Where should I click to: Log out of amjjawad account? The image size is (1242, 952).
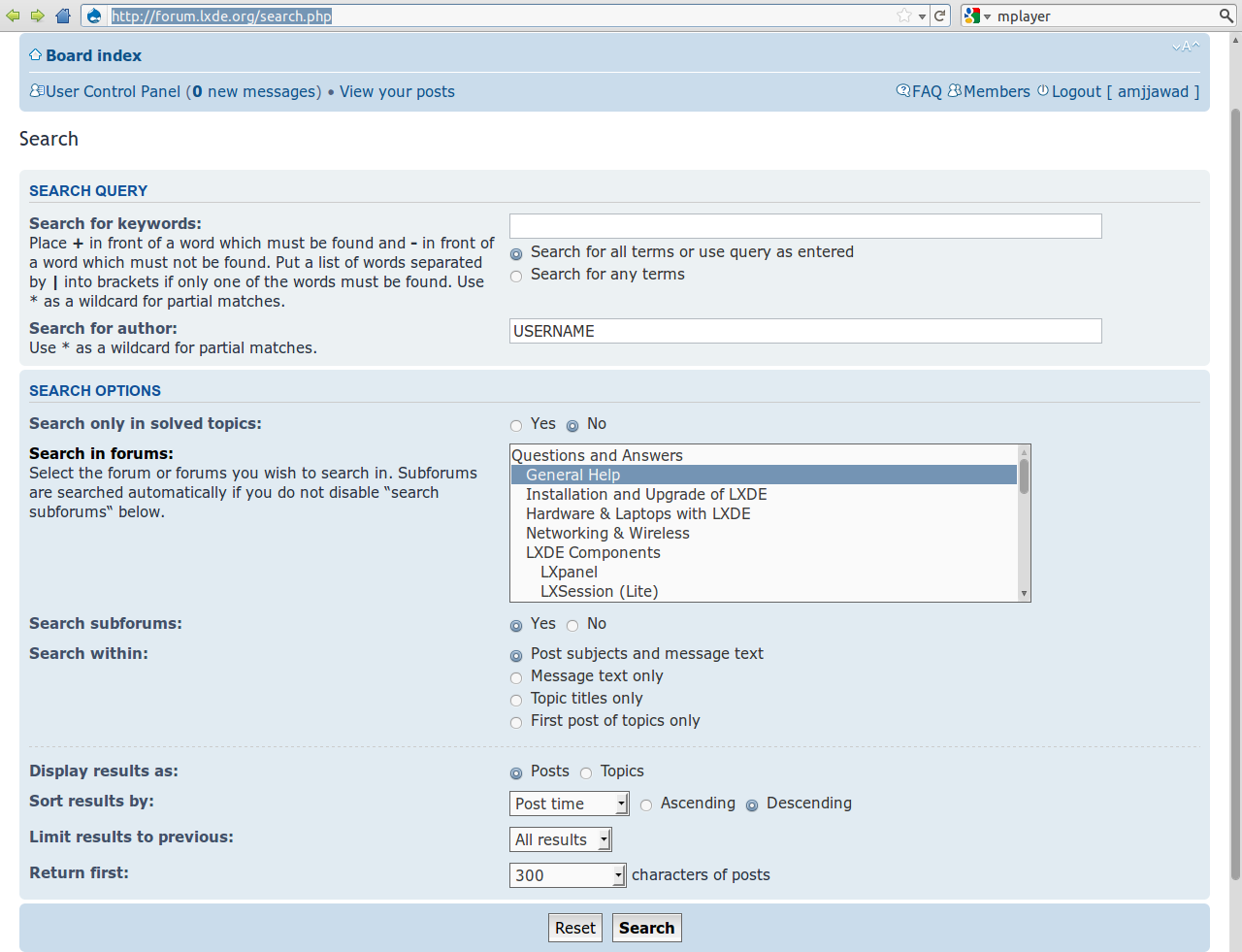(x=1126, y=91)
